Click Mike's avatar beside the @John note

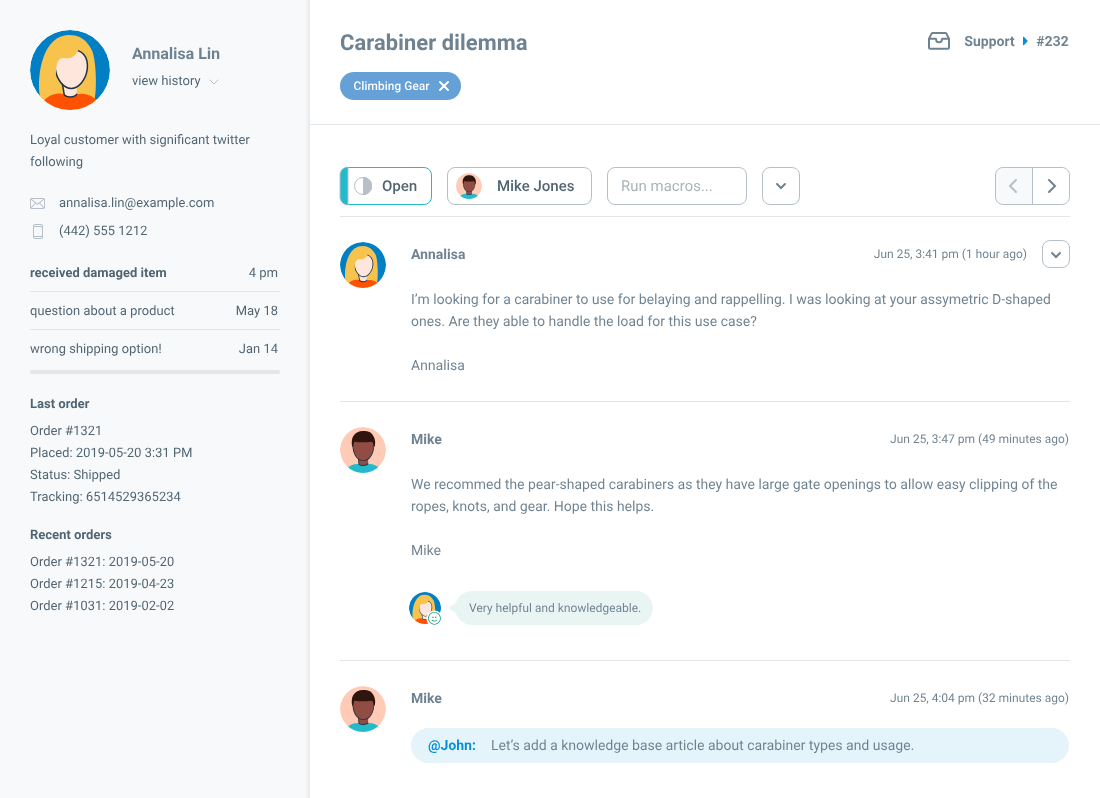tap(363, 709)
